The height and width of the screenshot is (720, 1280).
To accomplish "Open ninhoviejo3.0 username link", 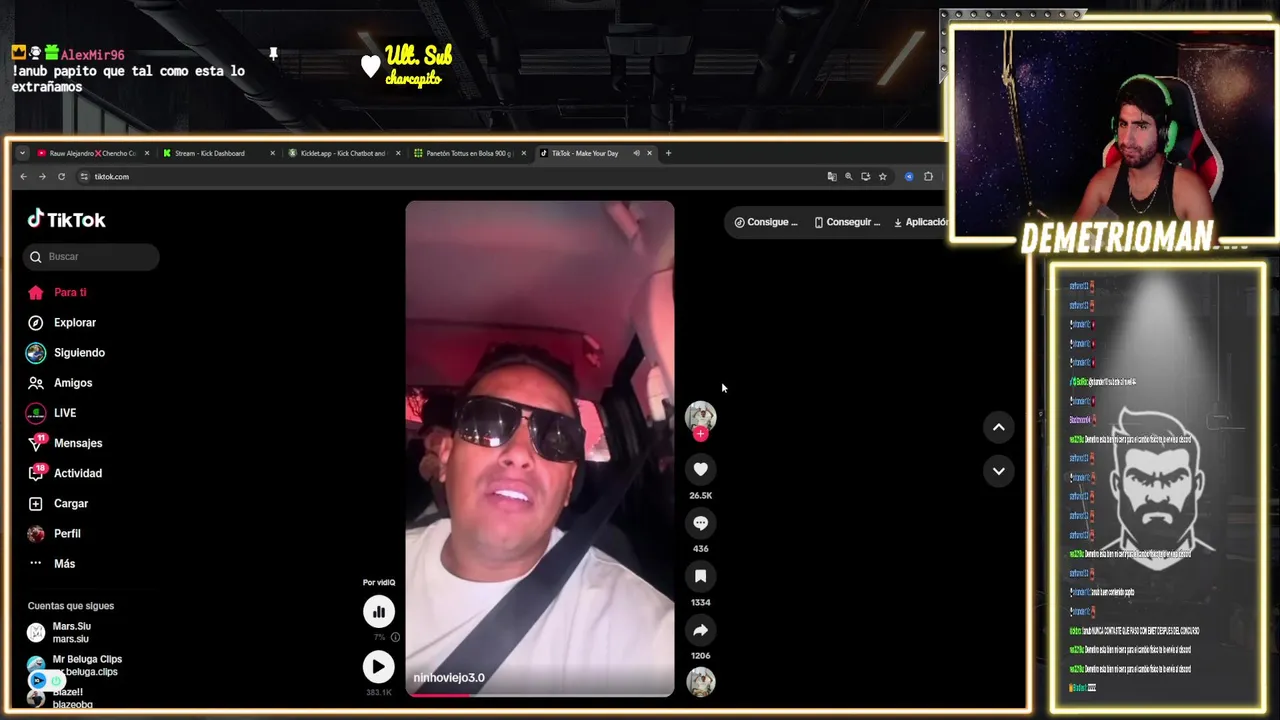I will click(449, 677).
